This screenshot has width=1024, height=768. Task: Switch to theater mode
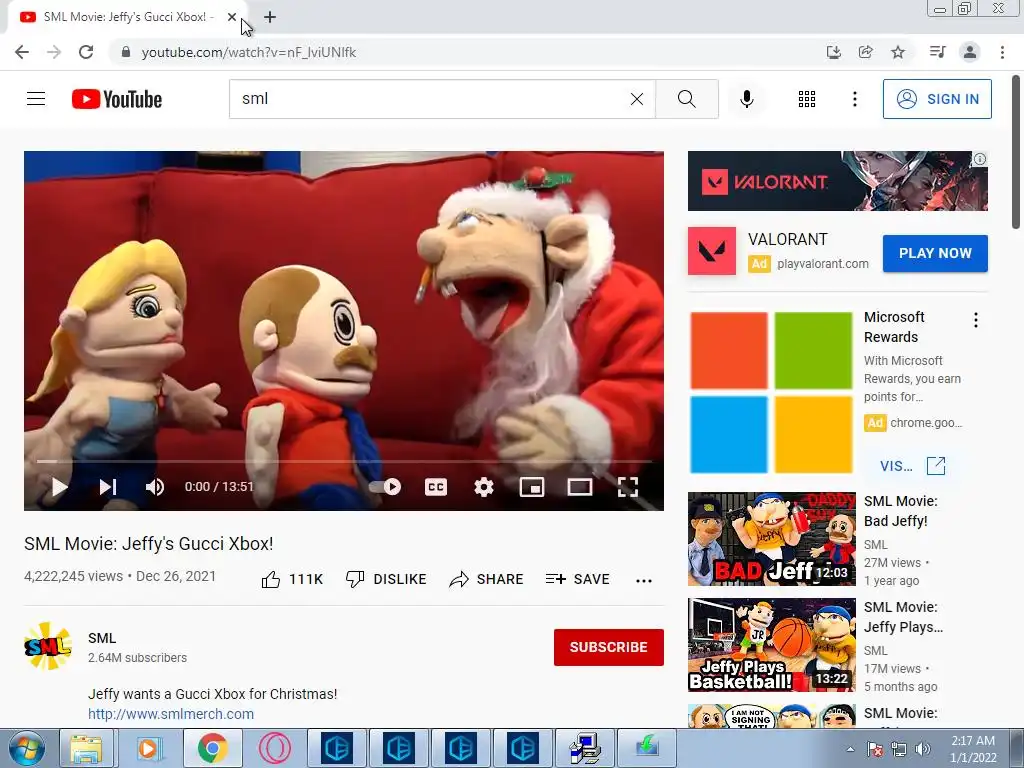(579, 487)
